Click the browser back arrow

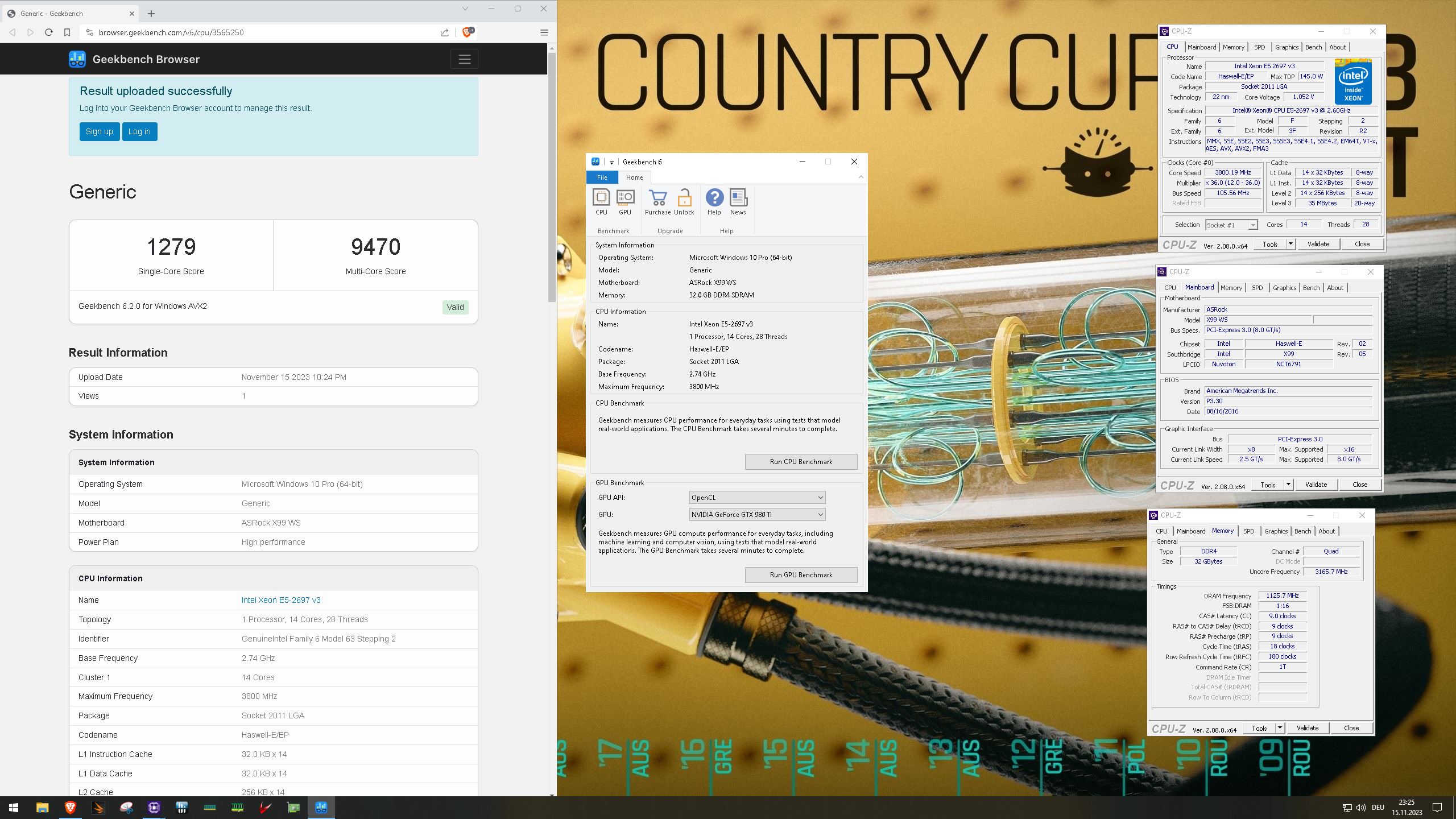tap(13, 32)
